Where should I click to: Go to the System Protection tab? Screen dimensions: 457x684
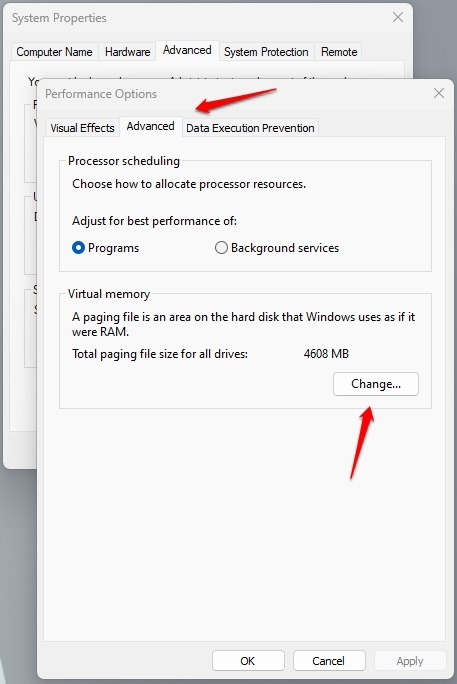266,52
